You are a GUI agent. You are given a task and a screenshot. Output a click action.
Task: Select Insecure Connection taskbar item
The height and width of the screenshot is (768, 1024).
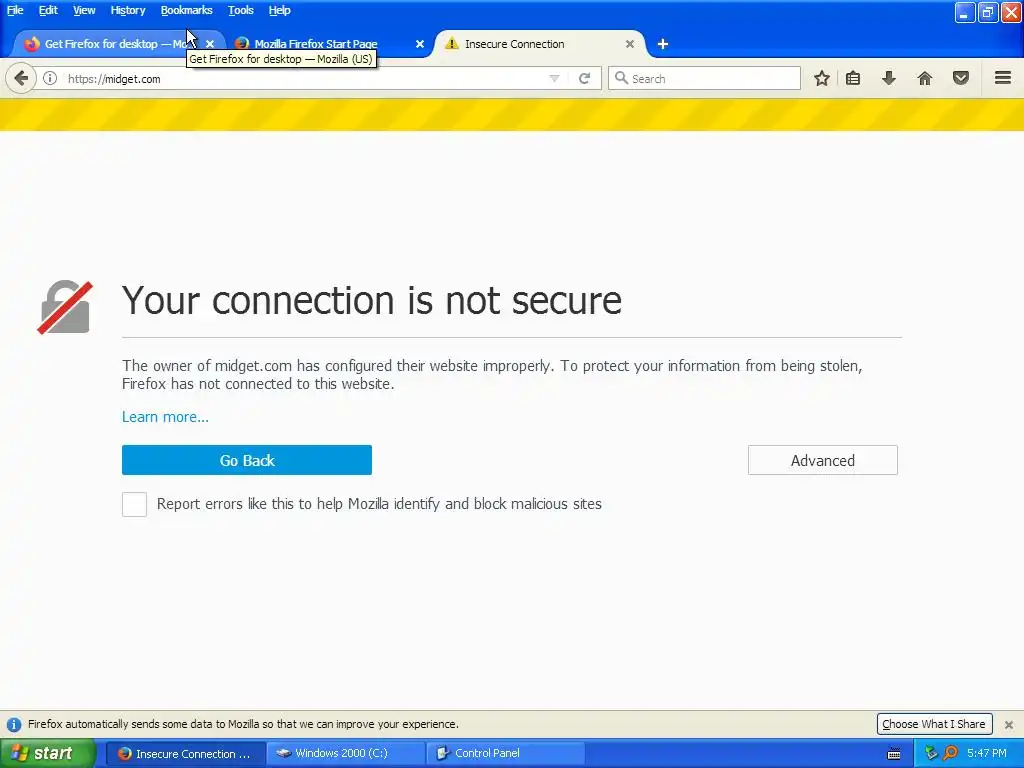(186, 754)
